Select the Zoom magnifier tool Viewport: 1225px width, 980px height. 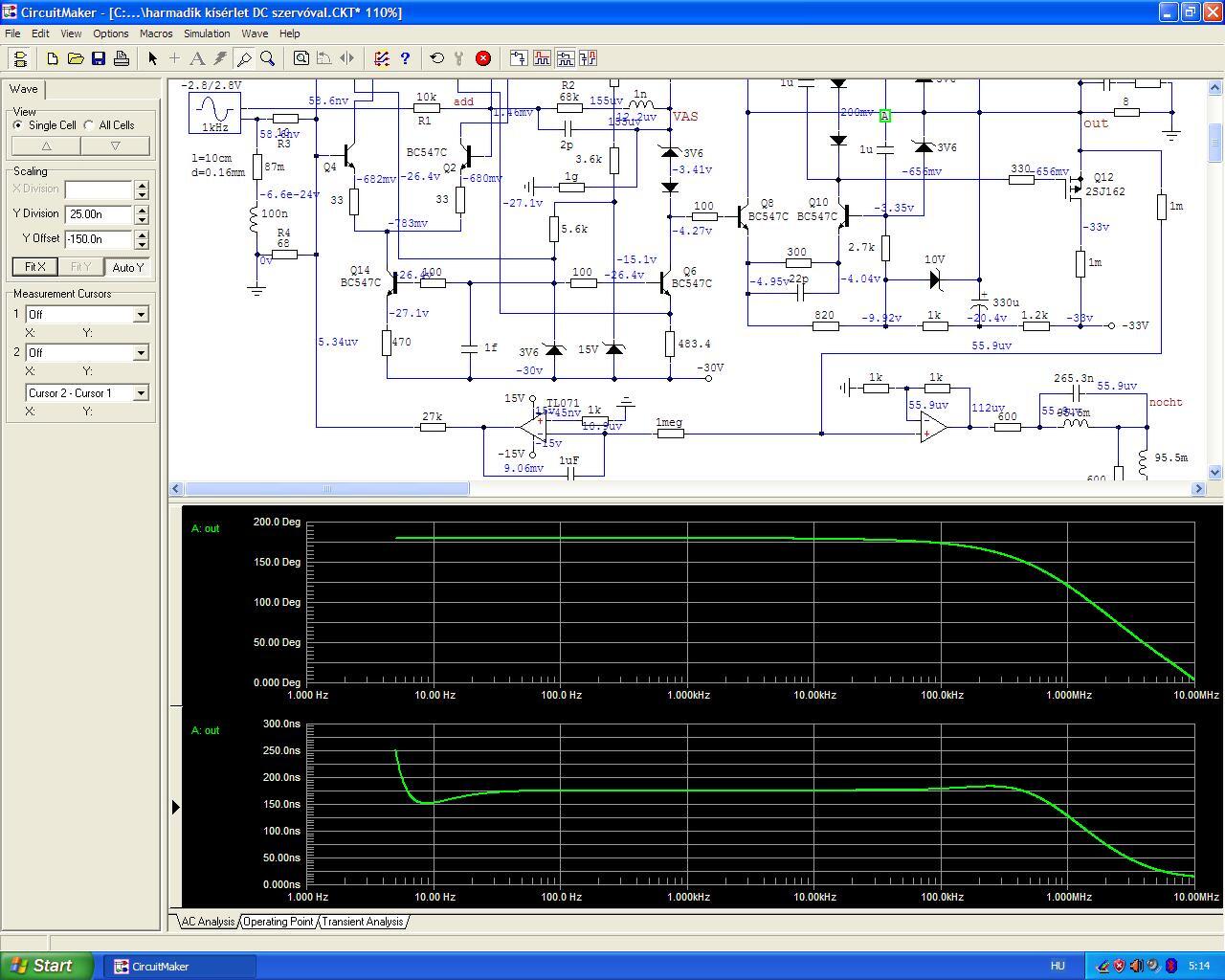[x=268, y=58]
